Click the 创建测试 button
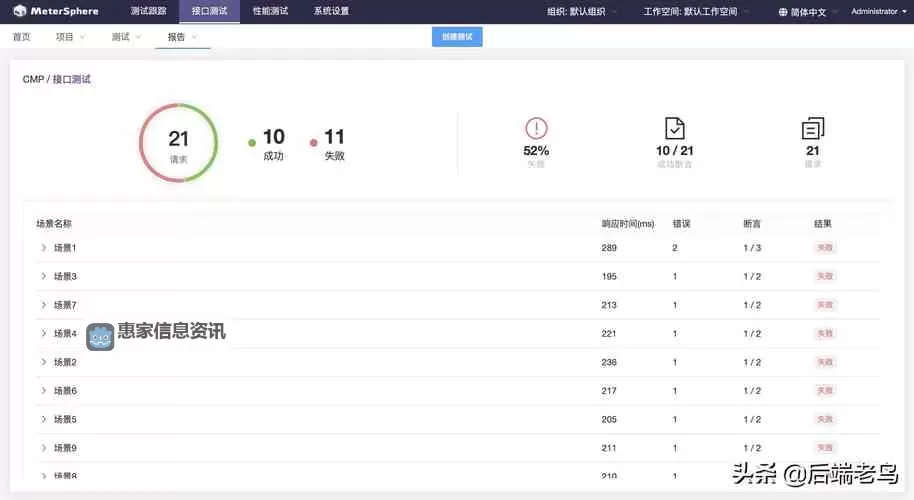This screenshot has height=500, width=914. tap(457, 37)
